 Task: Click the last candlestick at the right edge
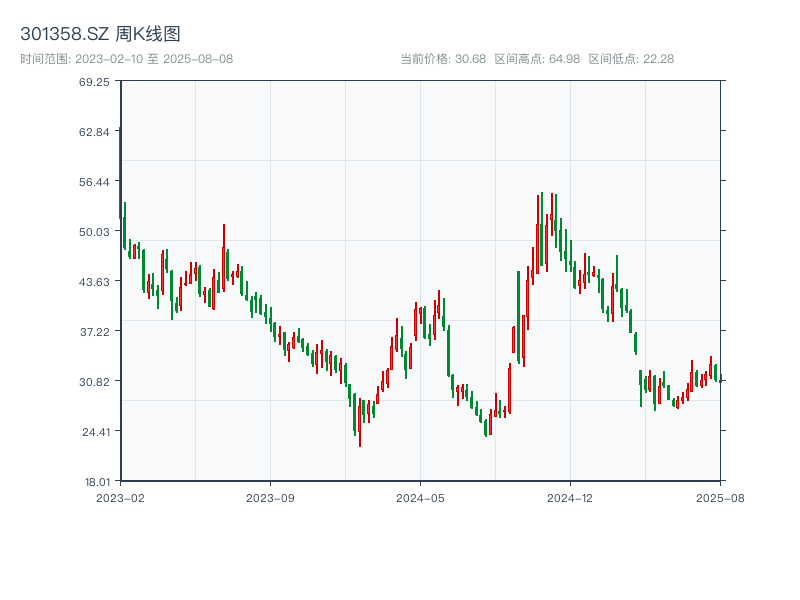[x=720, y=379]
